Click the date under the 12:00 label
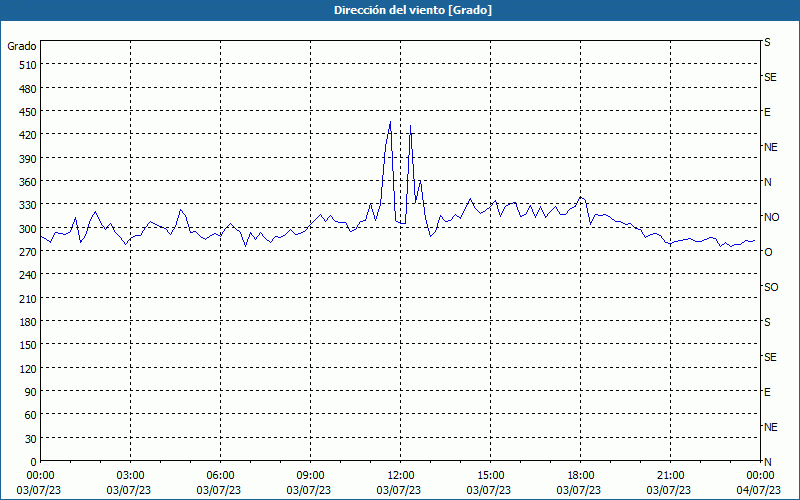This screenshot has width=800, height=500. [x=399, y=490]
